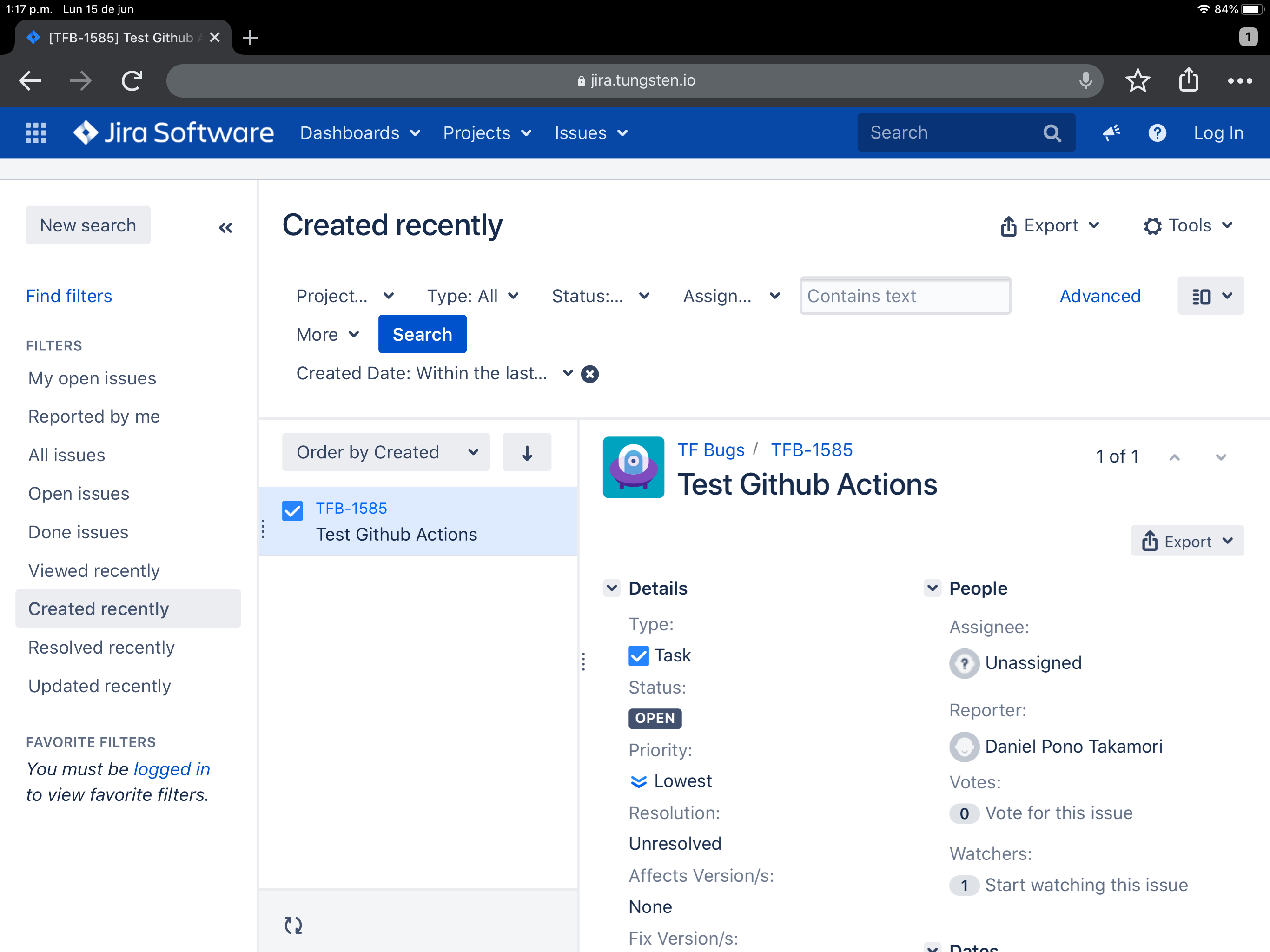Screen dimensions: 1270x952
Task: Focus the Contains text field
Action: [x=904, y=296]
